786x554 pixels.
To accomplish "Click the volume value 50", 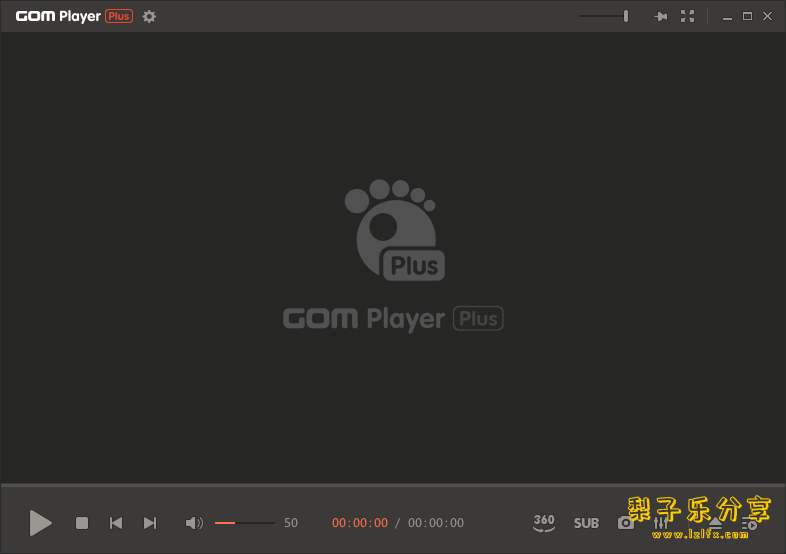I will [291, 523].
